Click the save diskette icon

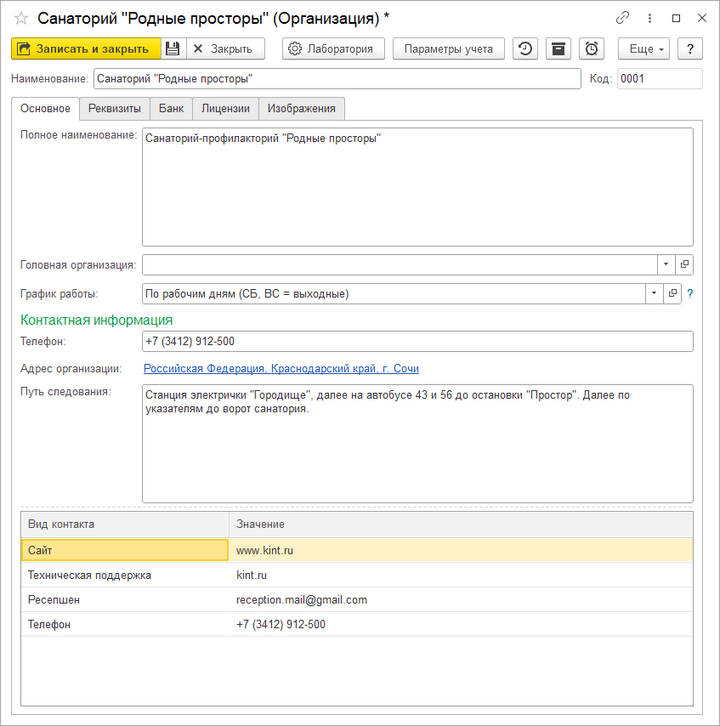point(172,49)
